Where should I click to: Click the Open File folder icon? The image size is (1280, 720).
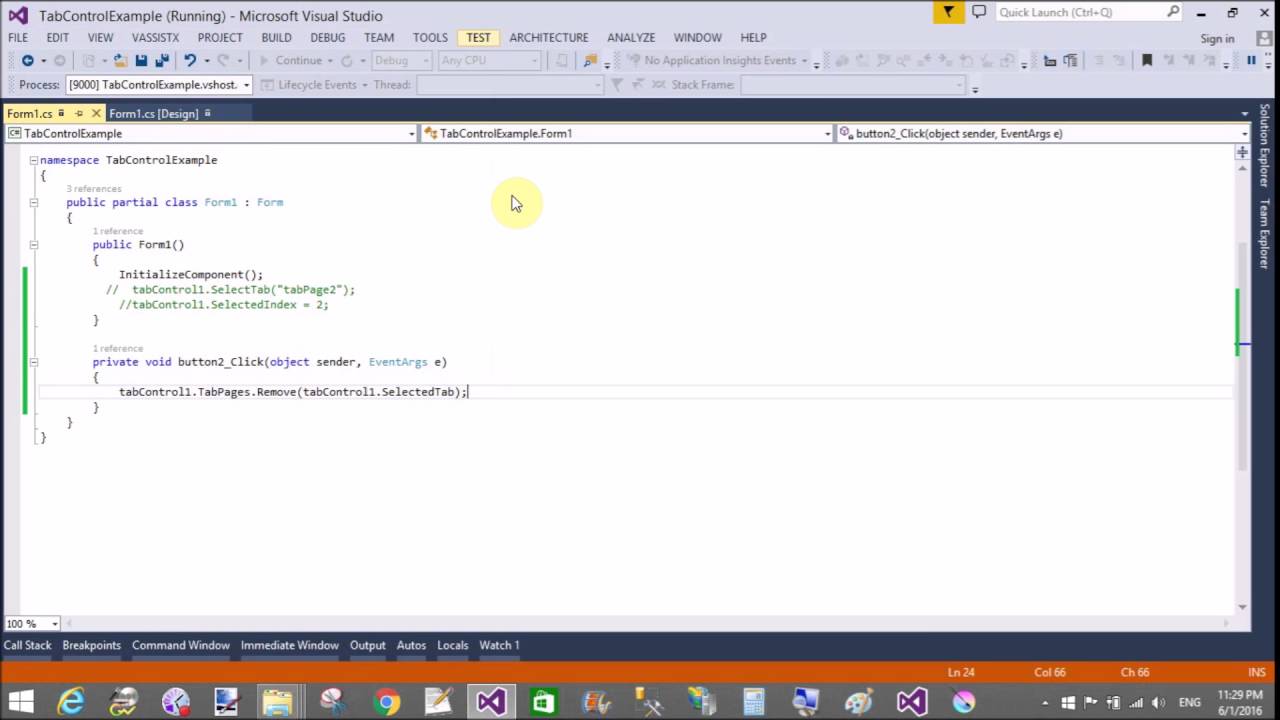(x=119, y=60)
